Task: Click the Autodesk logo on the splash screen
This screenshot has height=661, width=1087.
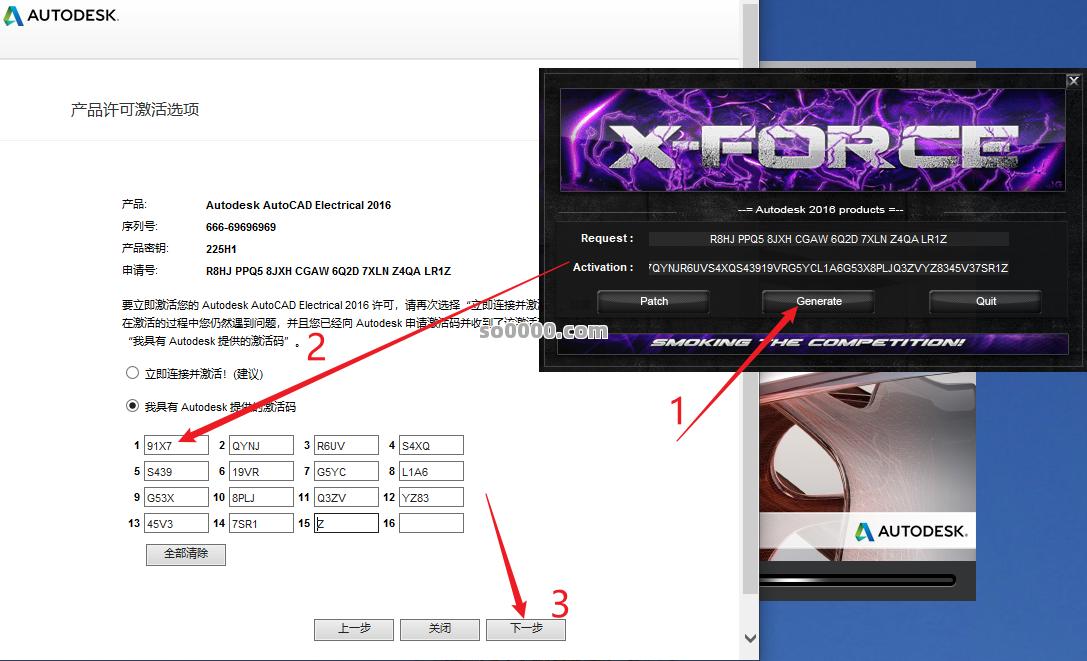Action: [910, 531]
